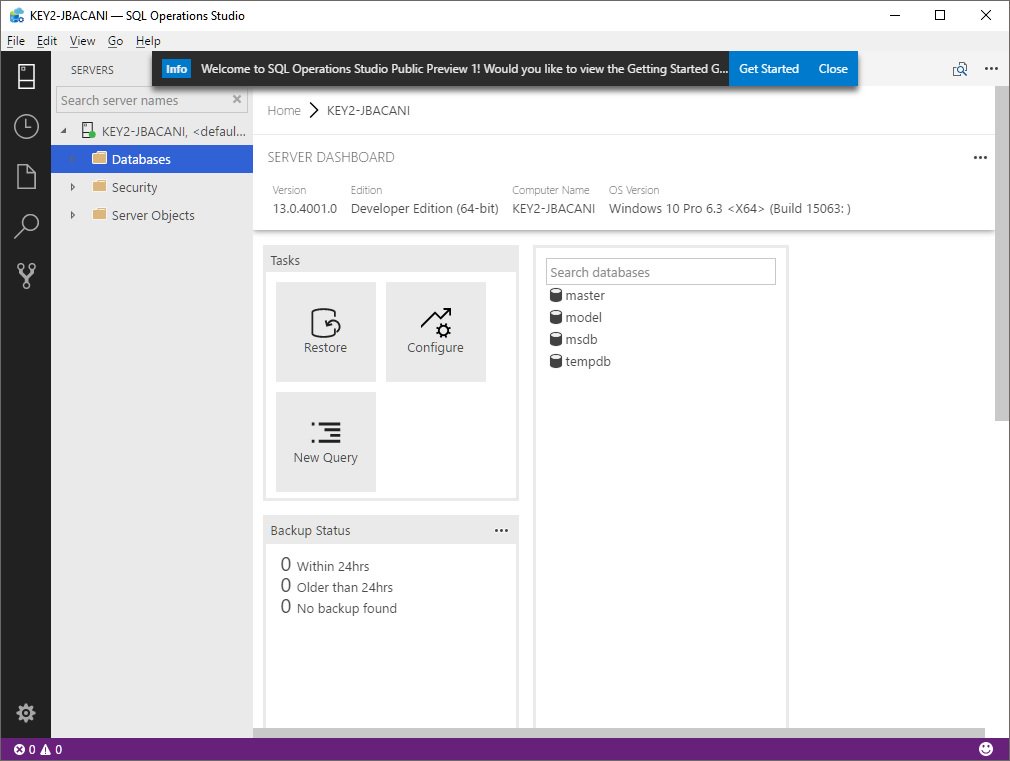The width and height of the screenshot is (1010, 761).
Task: Click the Backup Status widget title
Action: (310, 530)
